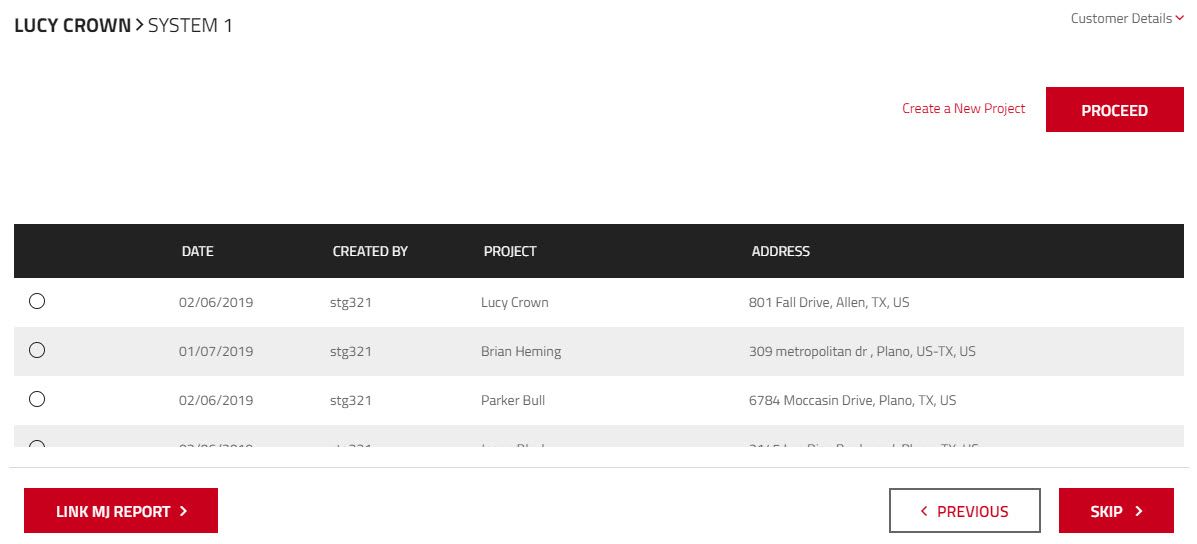The width and height of the screenshot is (1197, 544).
Task: Click the SKIP button
Action: (x=1116, y=510)
